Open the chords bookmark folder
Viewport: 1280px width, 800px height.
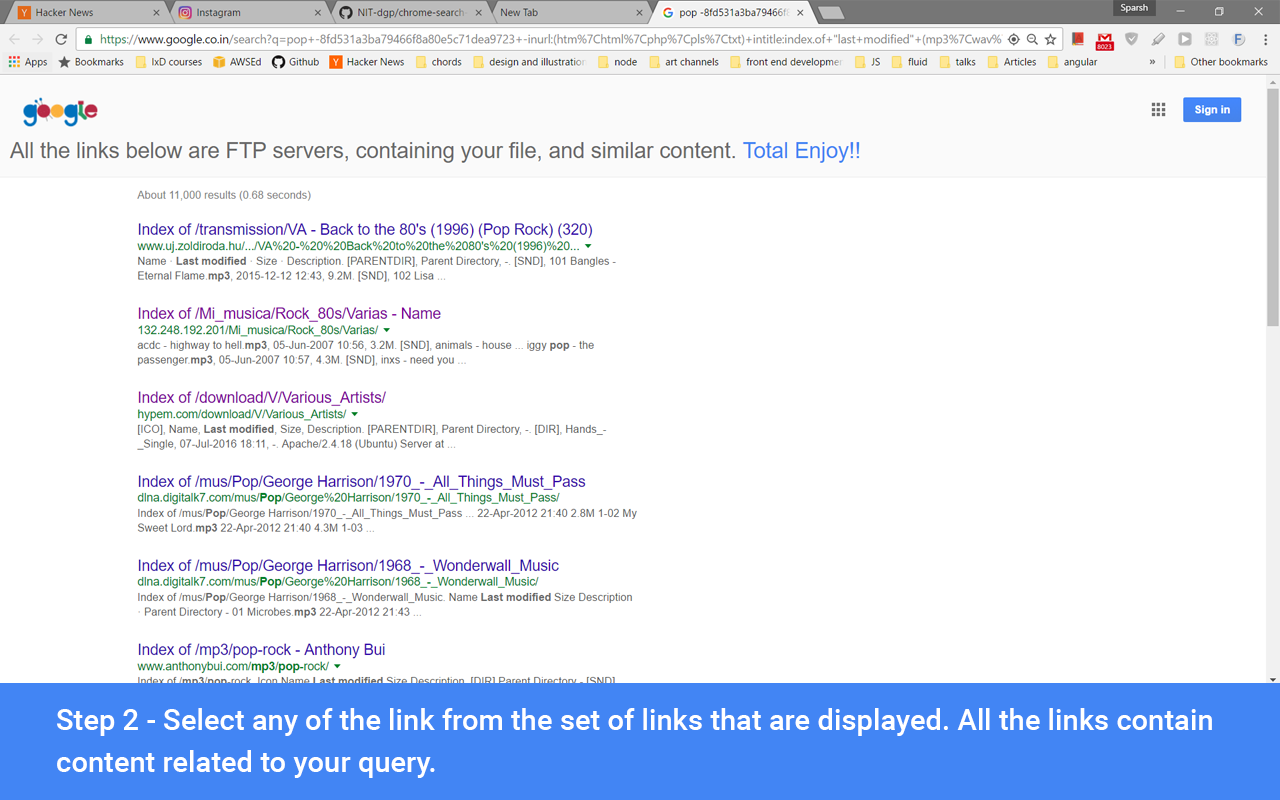point(438,62)
